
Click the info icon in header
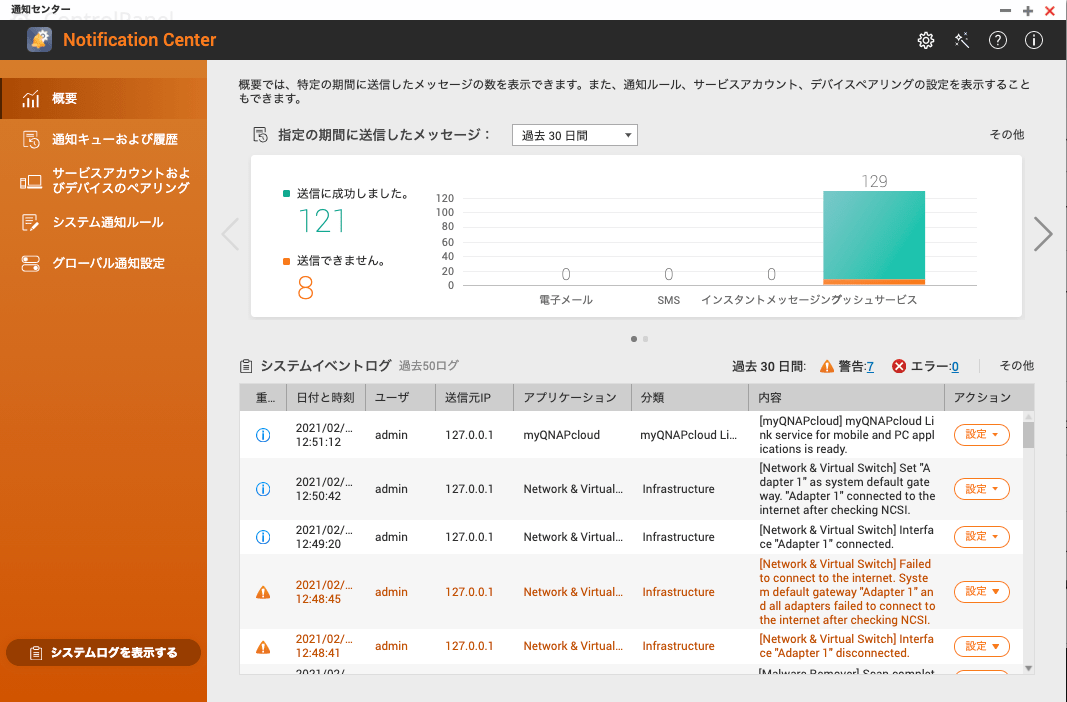click(1034, 40)
